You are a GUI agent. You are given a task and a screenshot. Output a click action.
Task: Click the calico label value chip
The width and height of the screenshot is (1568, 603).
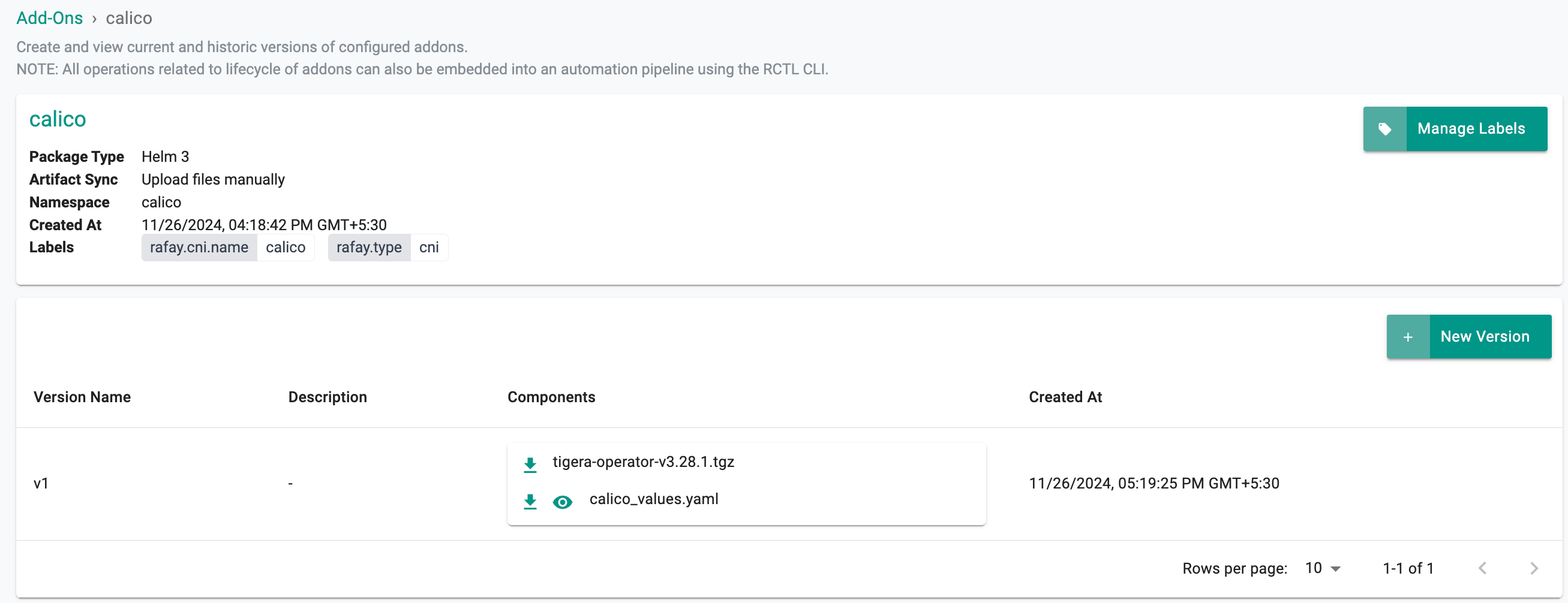[x=286, y=248]
